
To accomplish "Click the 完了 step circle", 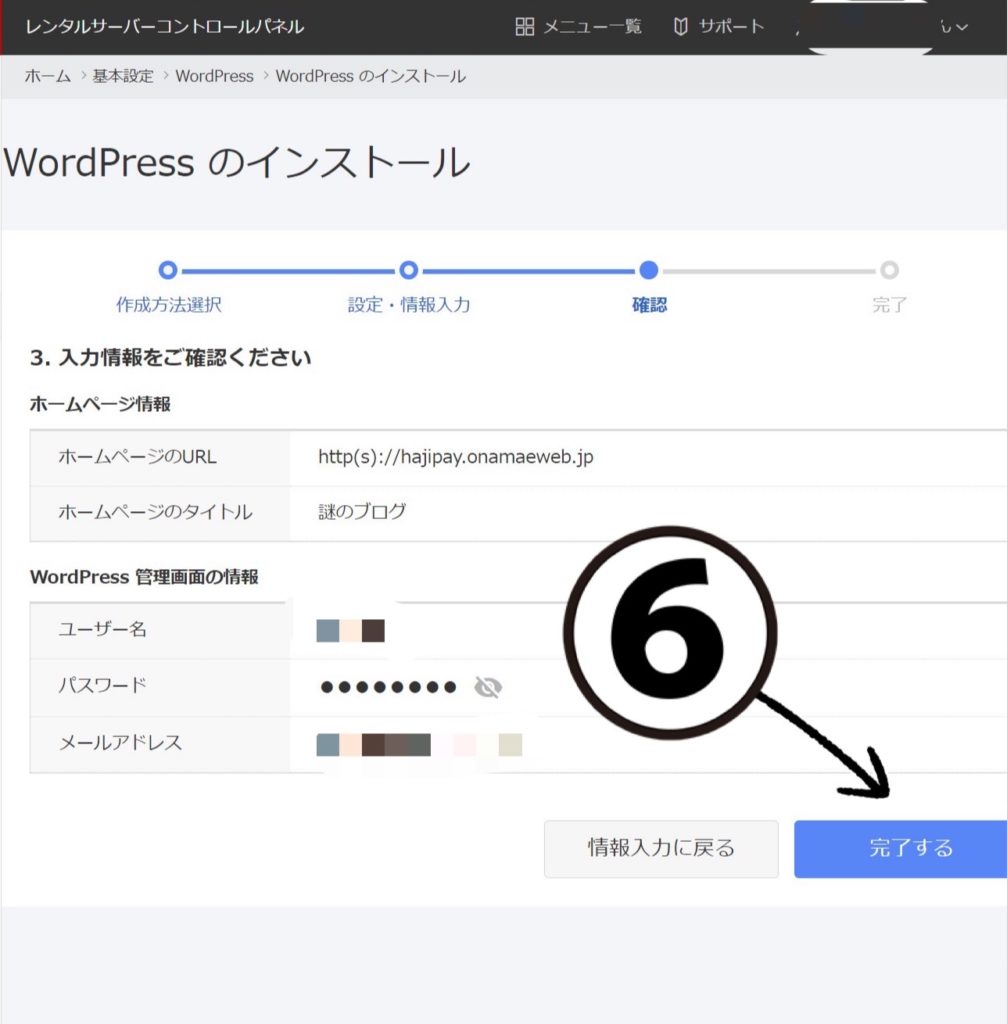I will pyautogui.click(x=889, y=270).
